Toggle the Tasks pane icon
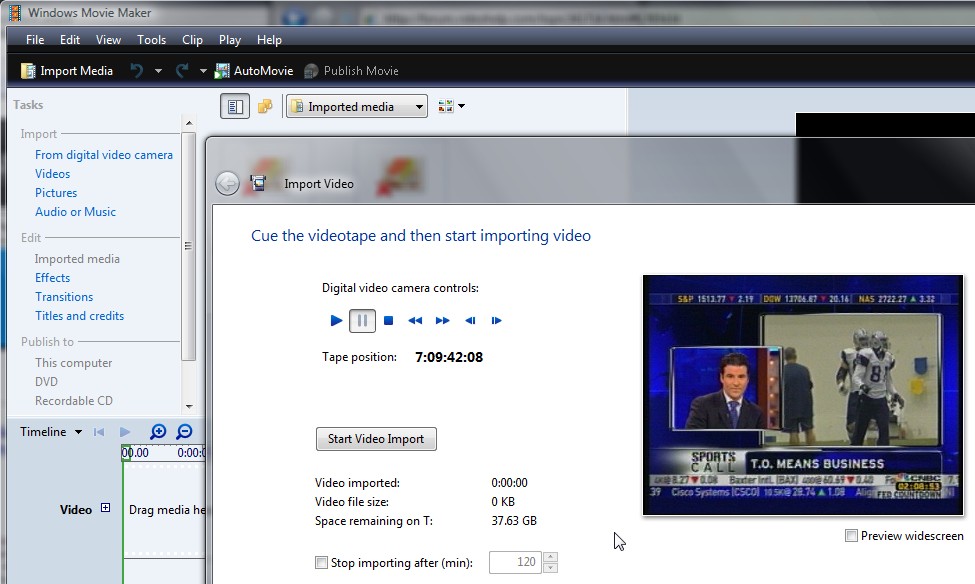The image size is (975, 584). pos(235,106)
